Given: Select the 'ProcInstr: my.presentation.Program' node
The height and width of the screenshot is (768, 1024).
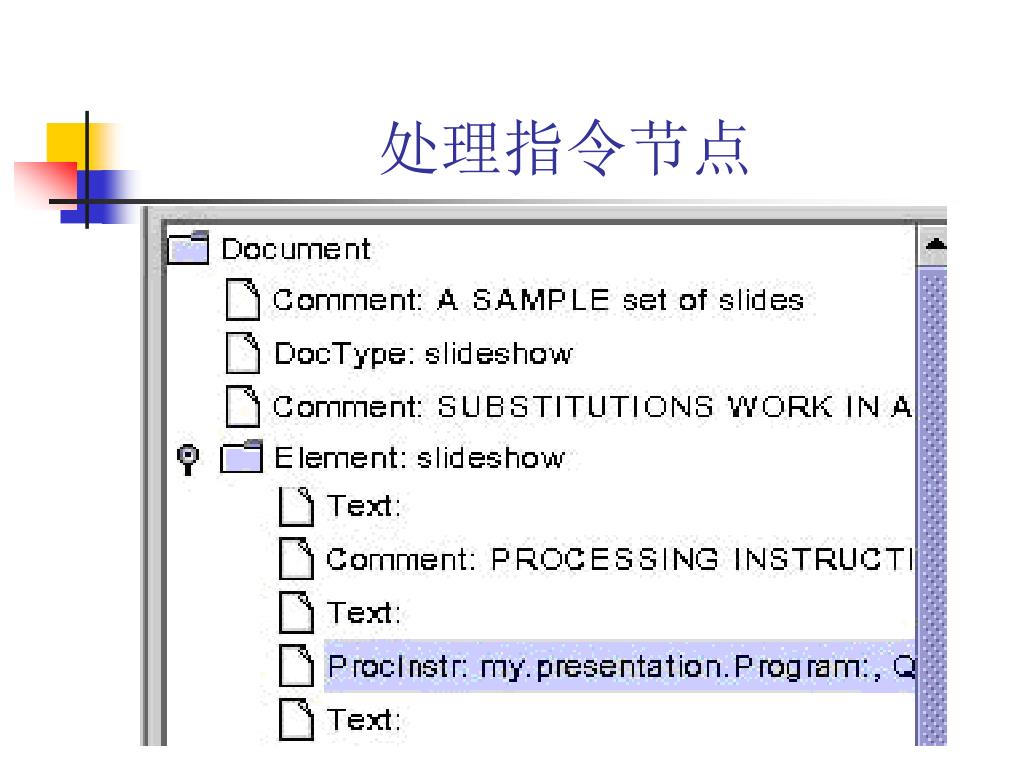Looking at the screenshot, I should click(620, 666).
